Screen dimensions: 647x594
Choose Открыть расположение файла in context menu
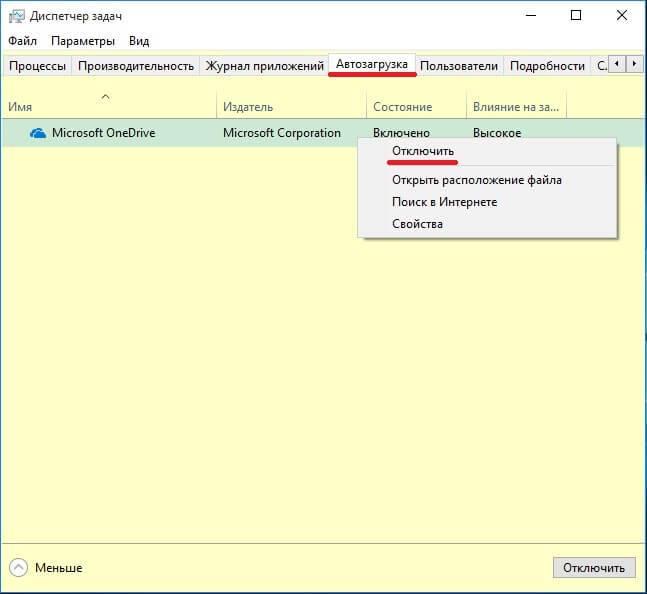487,180
